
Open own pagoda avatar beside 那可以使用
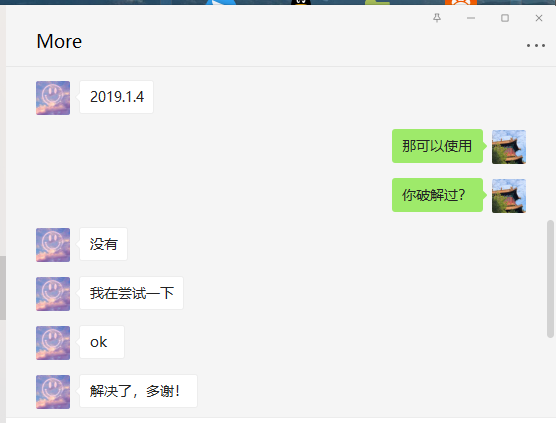tap(509, 147)
